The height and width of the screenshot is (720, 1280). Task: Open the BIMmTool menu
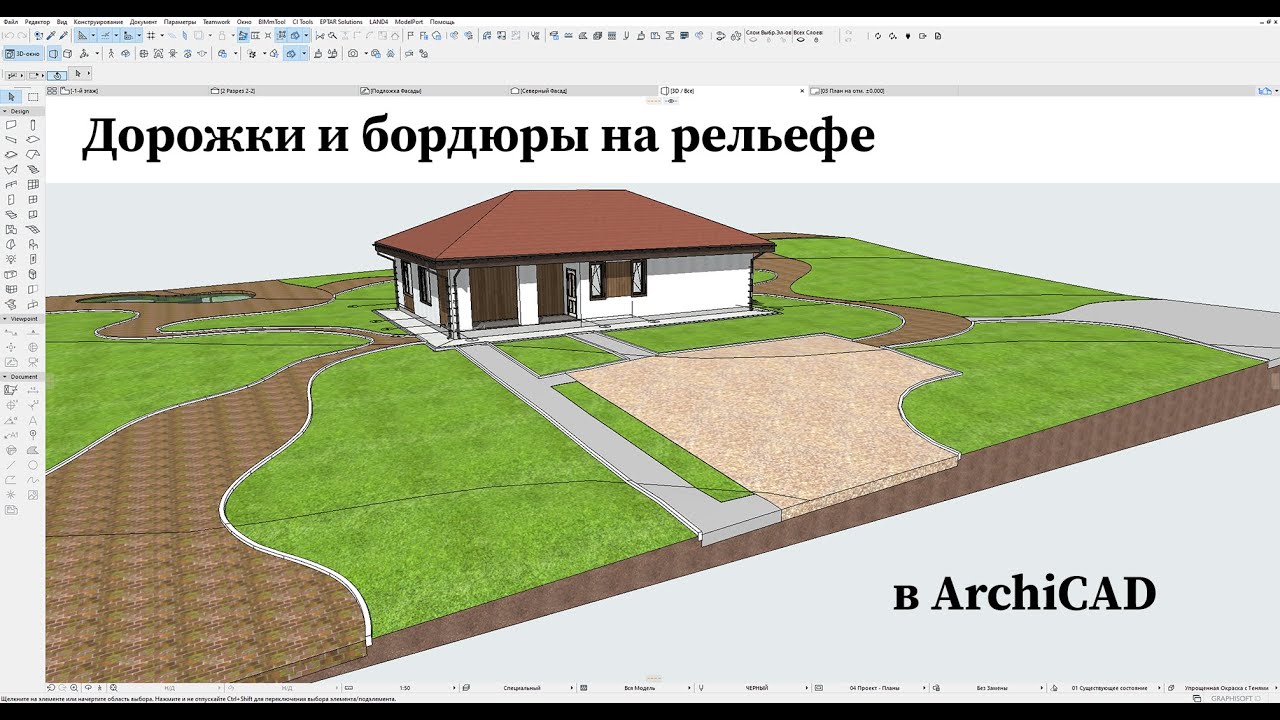coord(271,21)
